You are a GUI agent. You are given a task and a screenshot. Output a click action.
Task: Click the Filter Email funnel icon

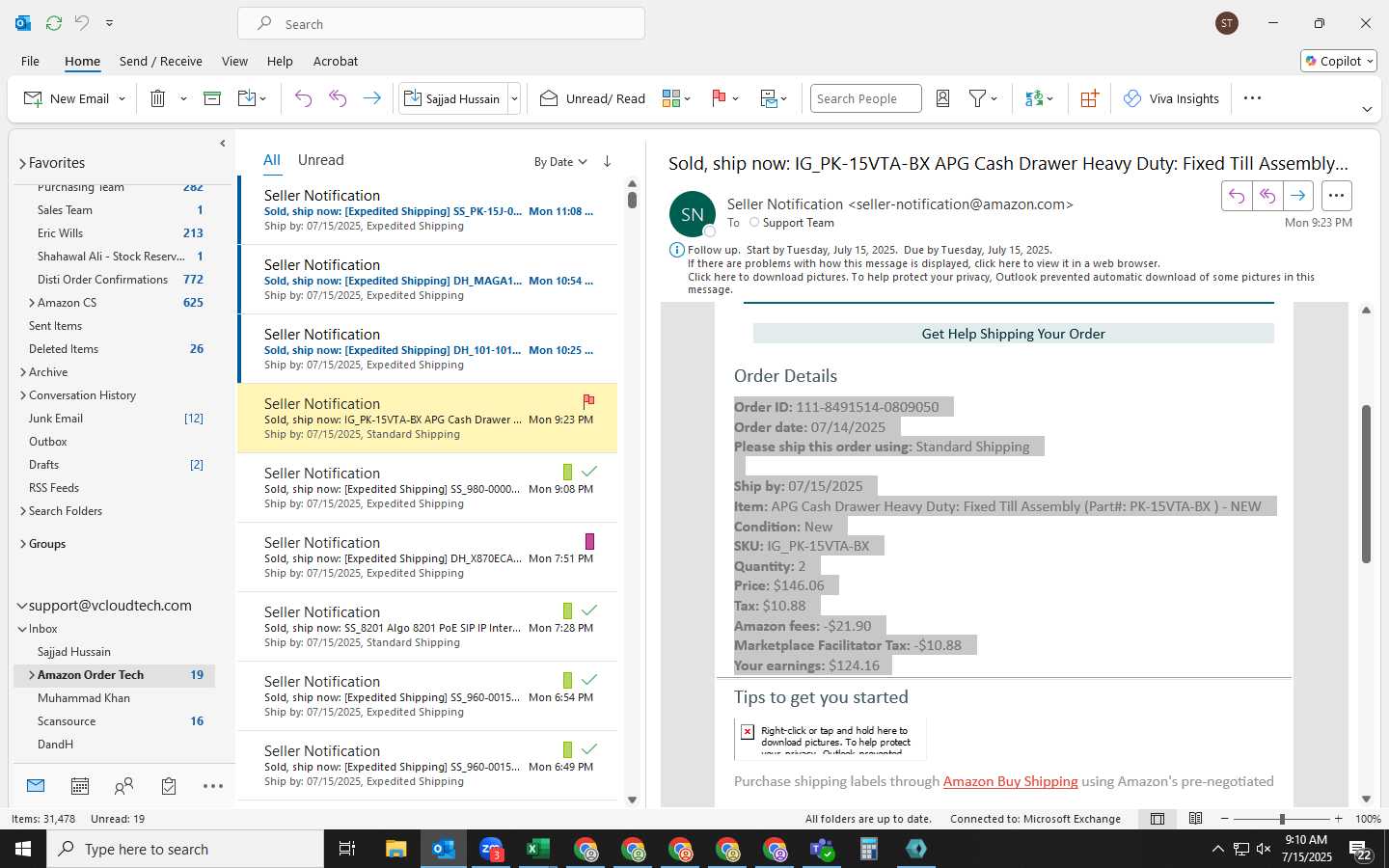pyautogui.click(x=977, y=98)
